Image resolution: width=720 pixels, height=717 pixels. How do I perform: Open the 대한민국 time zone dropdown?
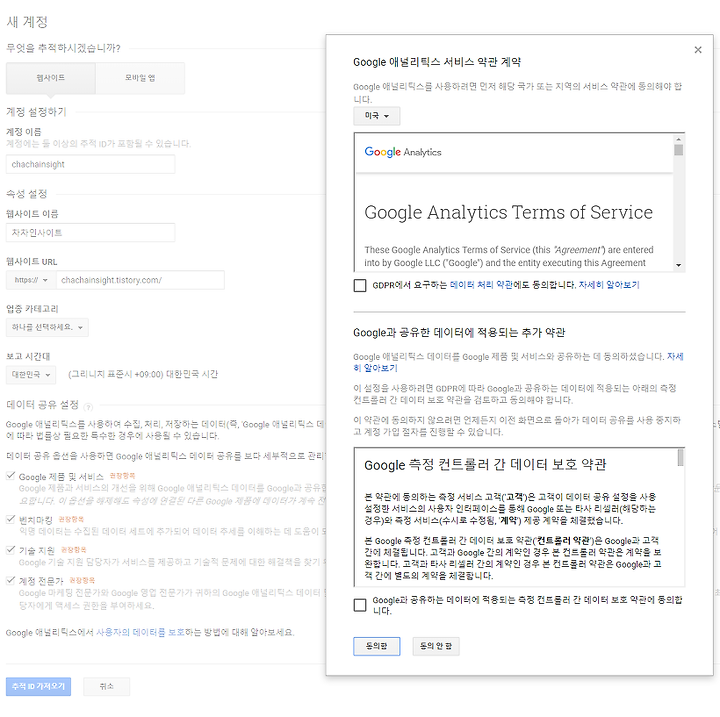(x=31, y=374)
